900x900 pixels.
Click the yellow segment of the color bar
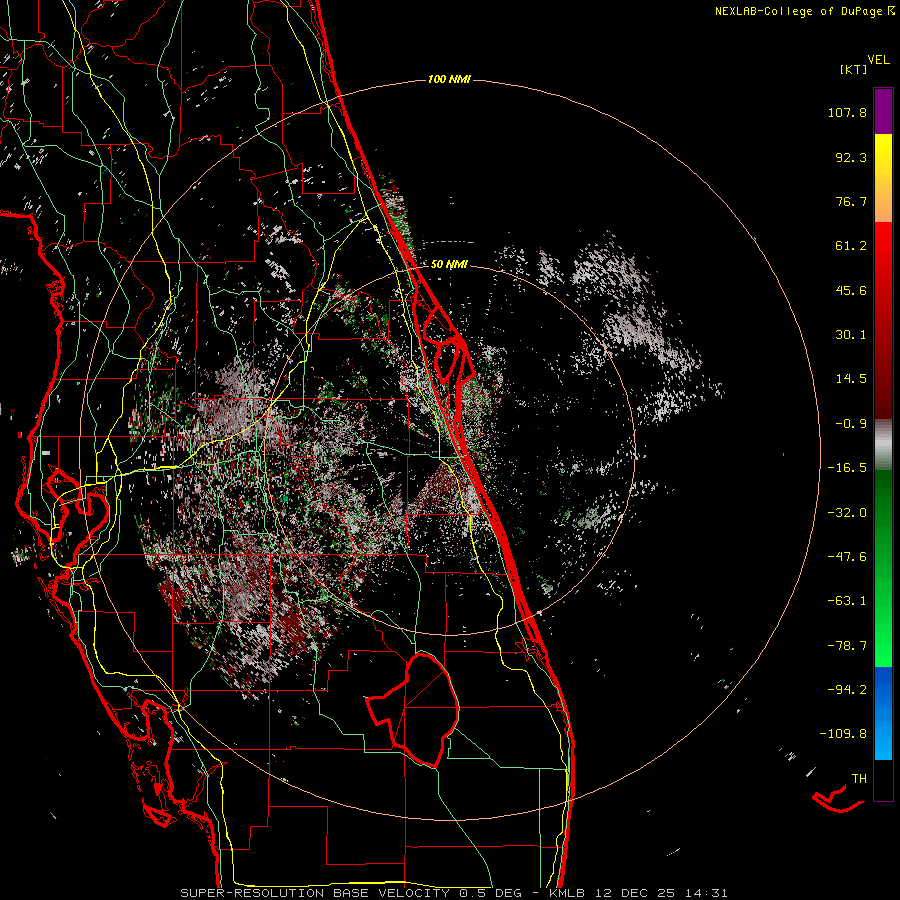(883, 178)
